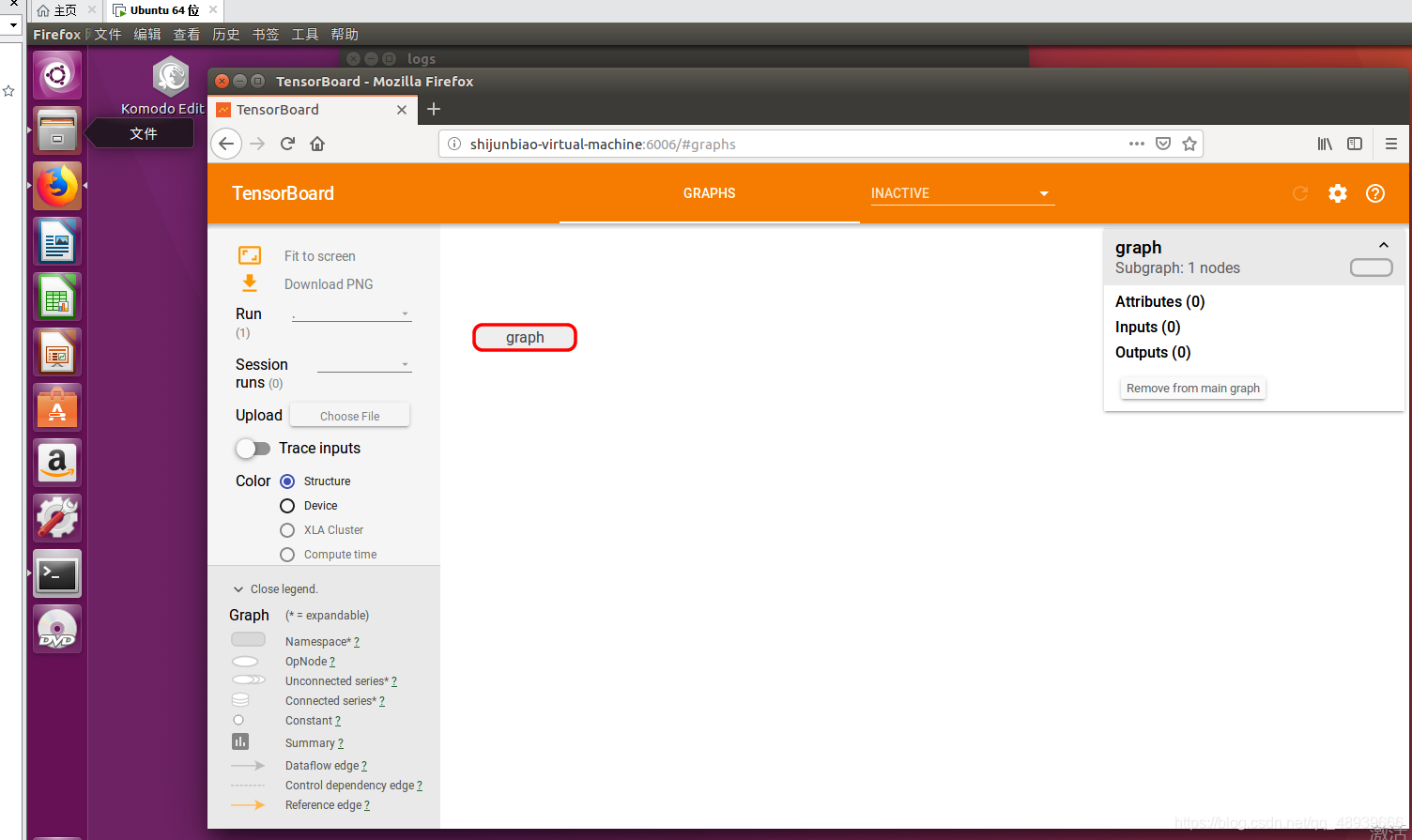Open Ubuntu Software center icon

[57, 407]
